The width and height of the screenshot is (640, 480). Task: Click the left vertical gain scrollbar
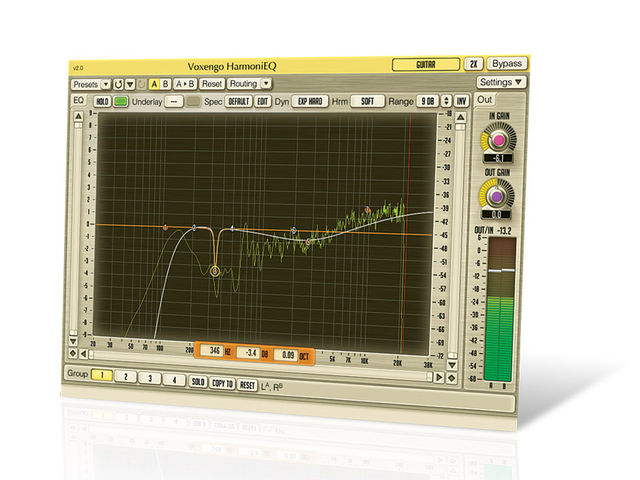[x=76, y=229]
